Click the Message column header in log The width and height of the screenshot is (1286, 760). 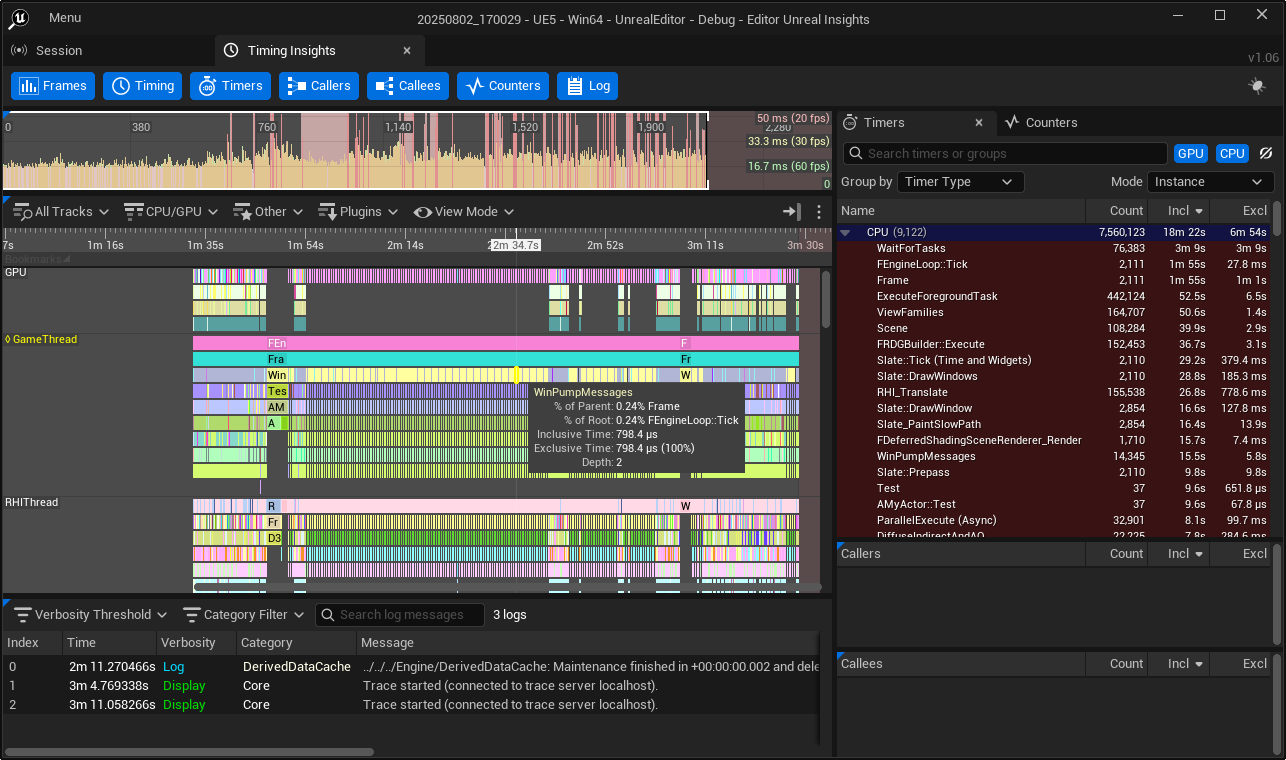[587, 643]
